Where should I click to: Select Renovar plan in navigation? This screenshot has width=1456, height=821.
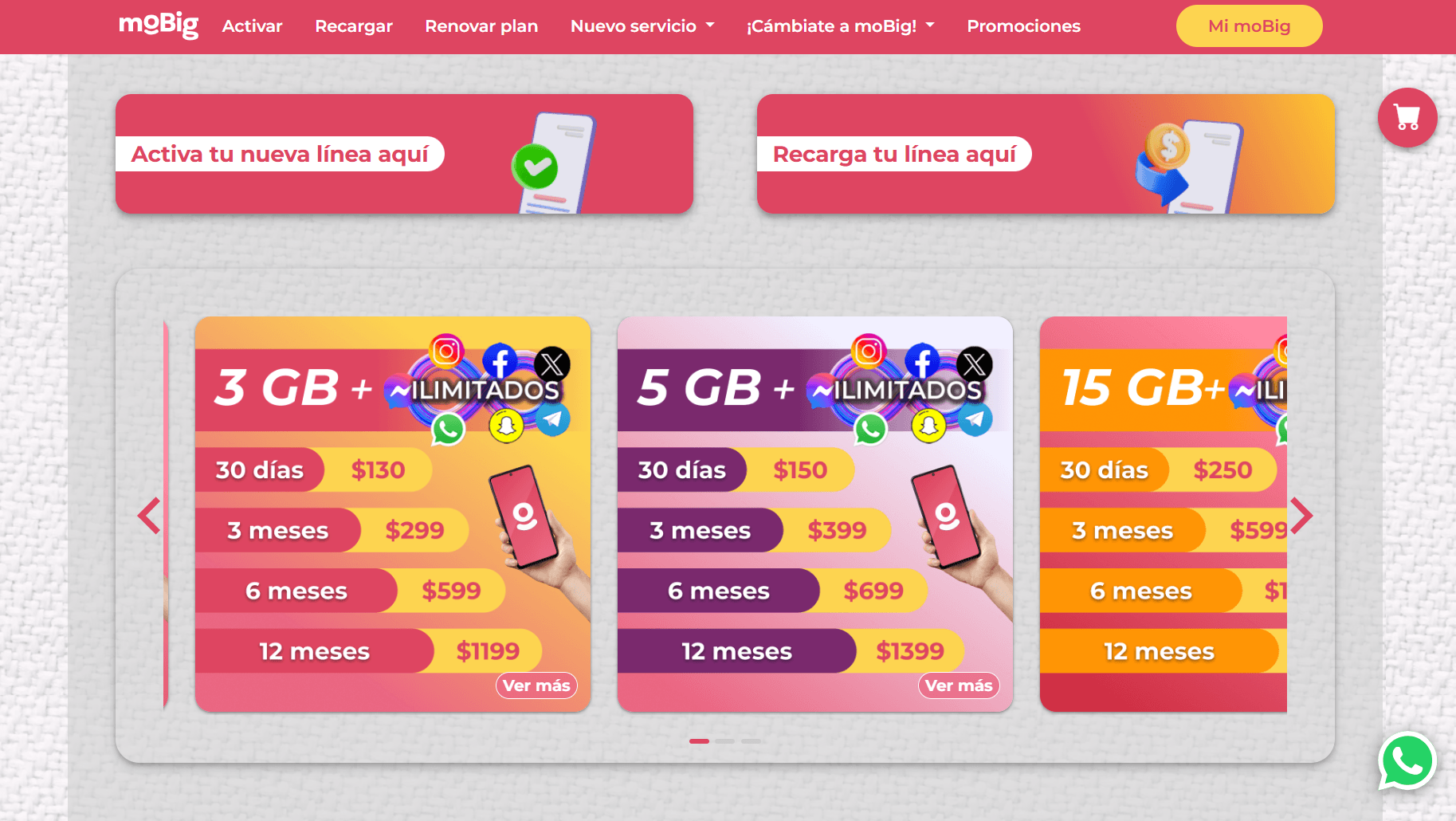(481, 26)
